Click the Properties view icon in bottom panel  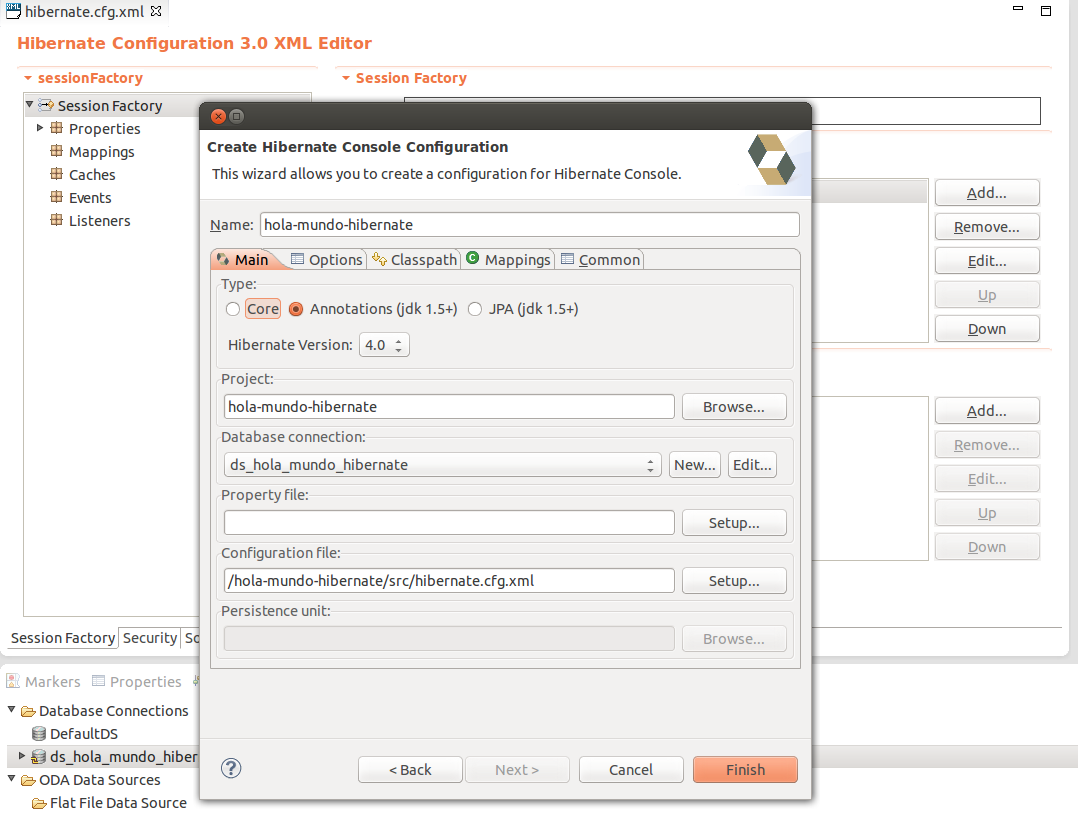click(x=98, y=681)
